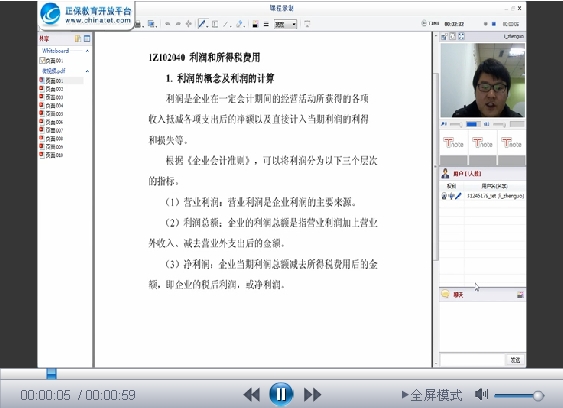Viewport: 563px width, 408px height.
Task: Select pdf 页面009
Action: point(51,147)
